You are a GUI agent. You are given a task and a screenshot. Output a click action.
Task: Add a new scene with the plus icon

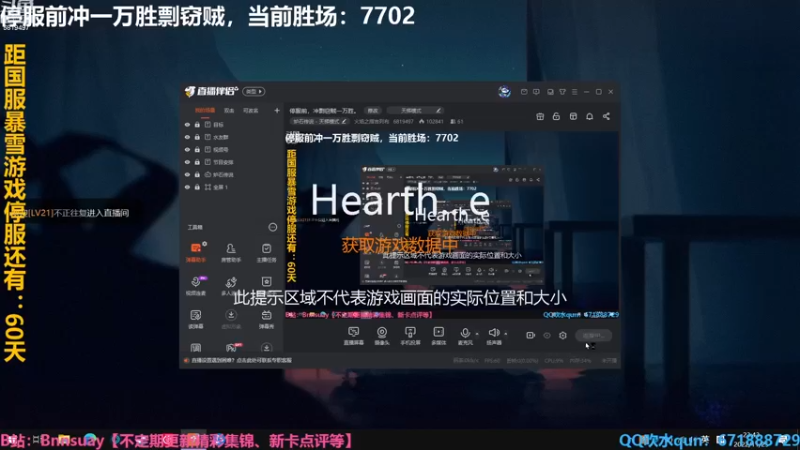tap(277, 110)
